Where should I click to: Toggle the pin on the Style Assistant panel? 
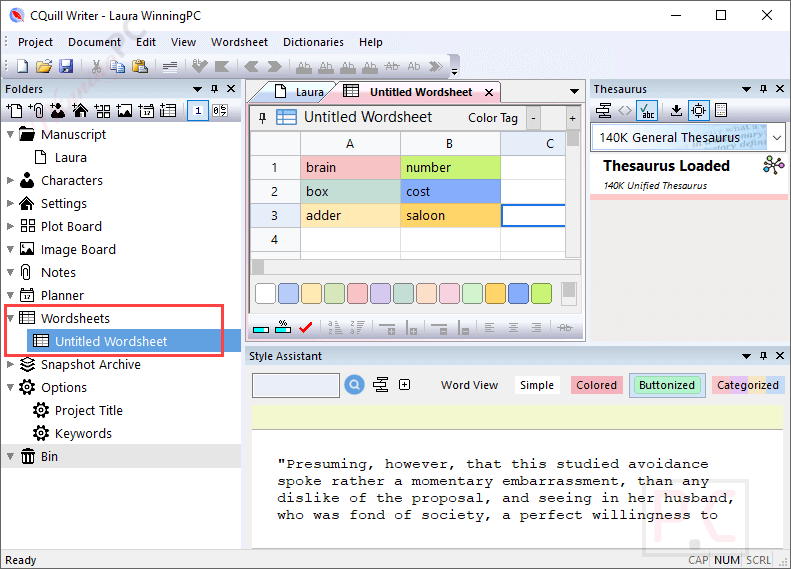point(763,356)
